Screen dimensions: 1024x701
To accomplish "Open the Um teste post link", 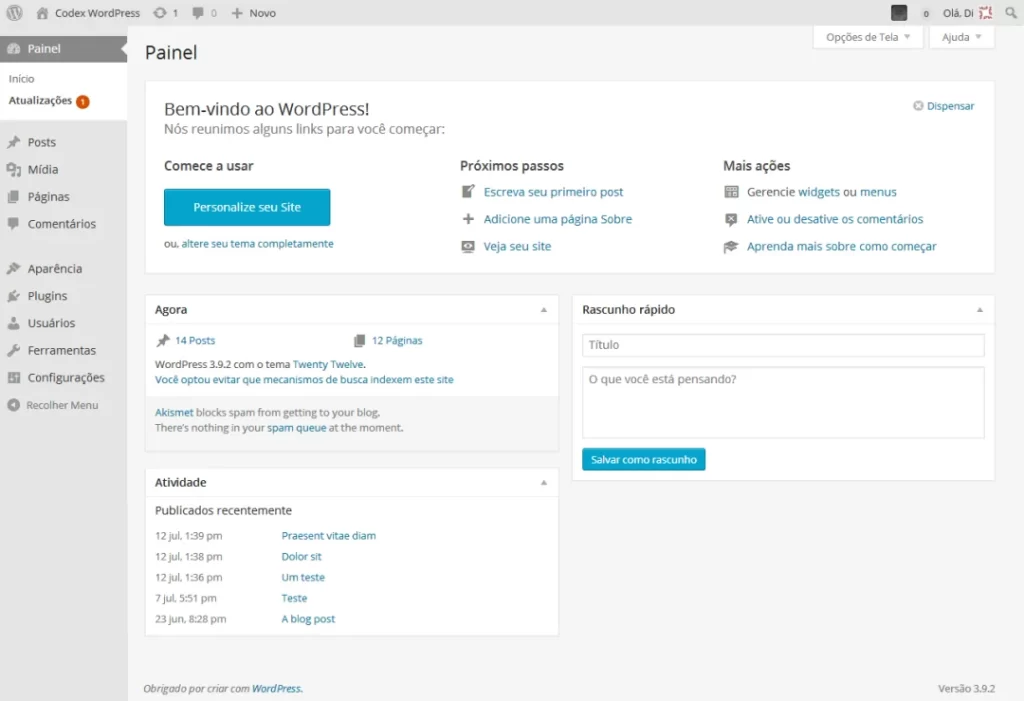I will pos(303,578).
